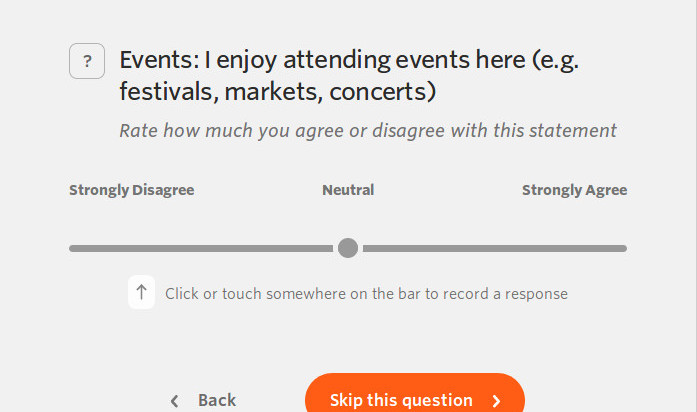
Task: Click the Strongly Agree label
Action: 574,190
